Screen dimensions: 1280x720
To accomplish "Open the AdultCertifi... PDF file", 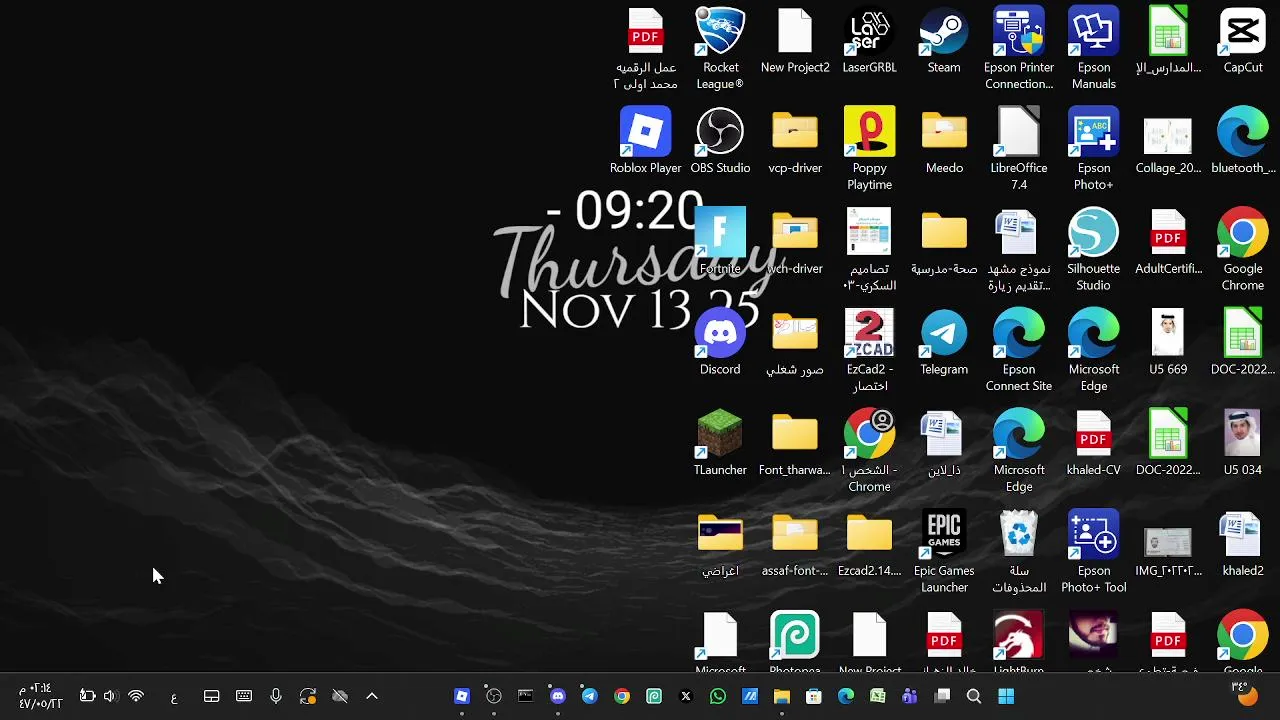I will pos(1168,241).
